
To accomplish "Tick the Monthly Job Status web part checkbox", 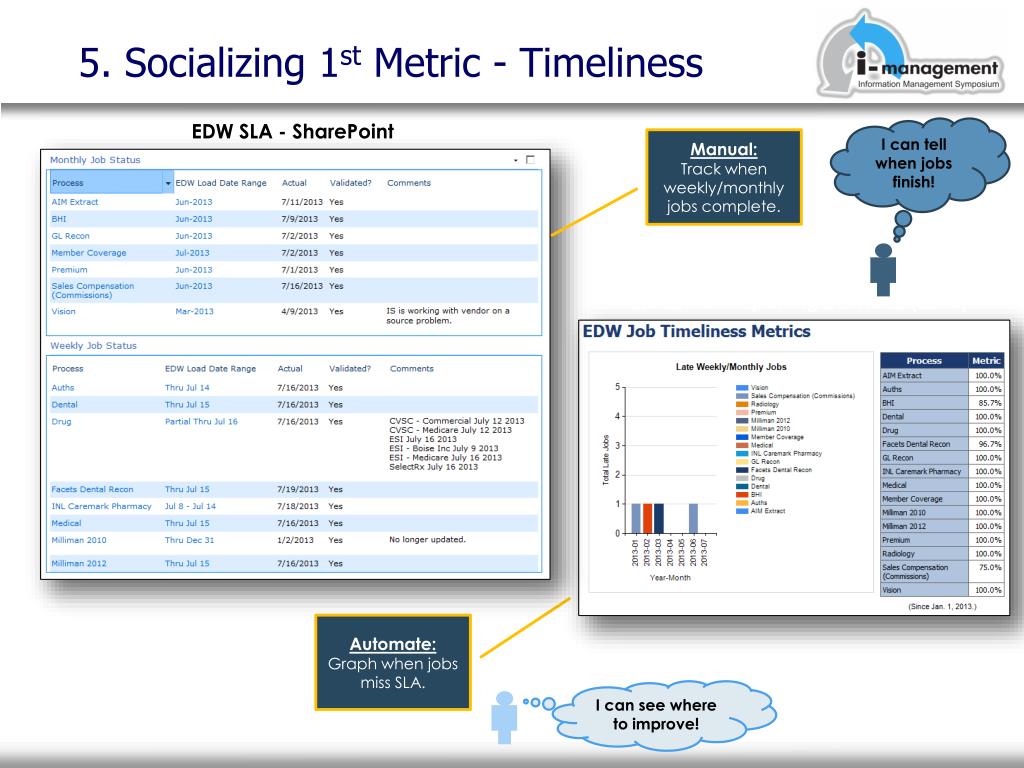I will click(x=530, y=159).
